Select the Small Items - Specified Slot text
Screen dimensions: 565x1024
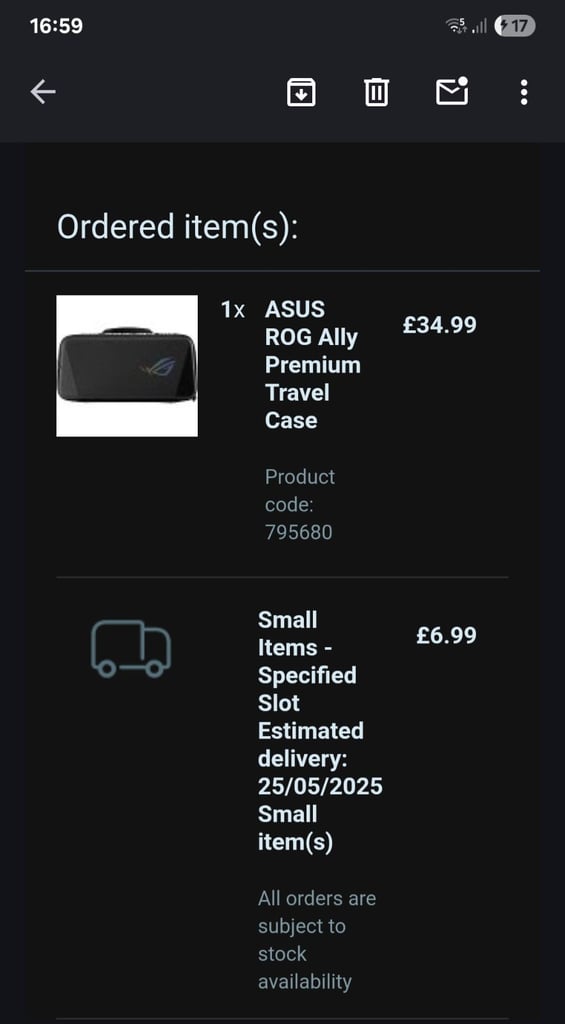point(307,661)
